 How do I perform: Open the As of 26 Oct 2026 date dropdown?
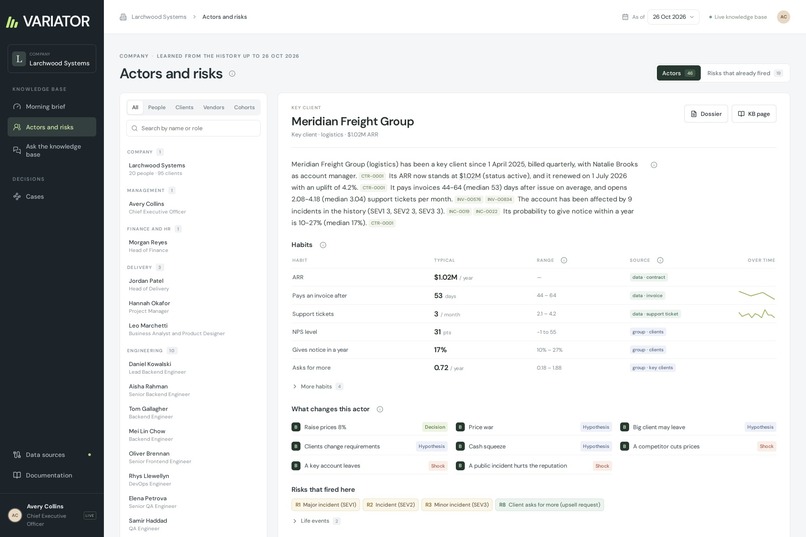tap(673, 17)
